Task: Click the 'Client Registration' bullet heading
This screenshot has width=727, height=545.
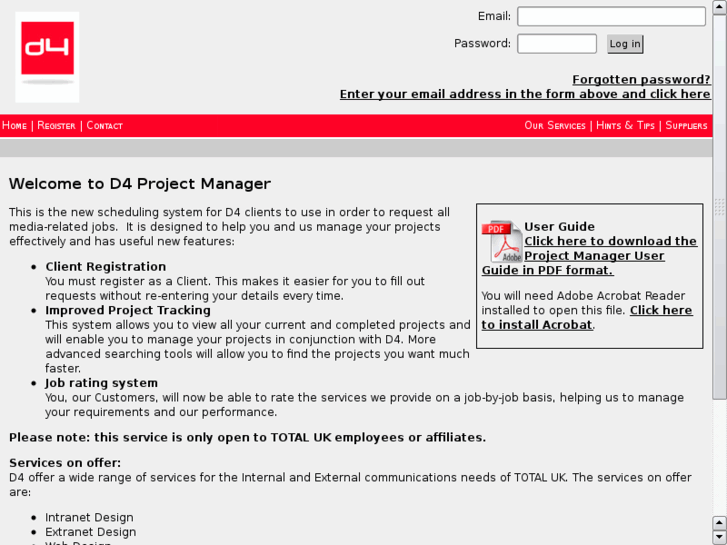Action: click(106, 267)
